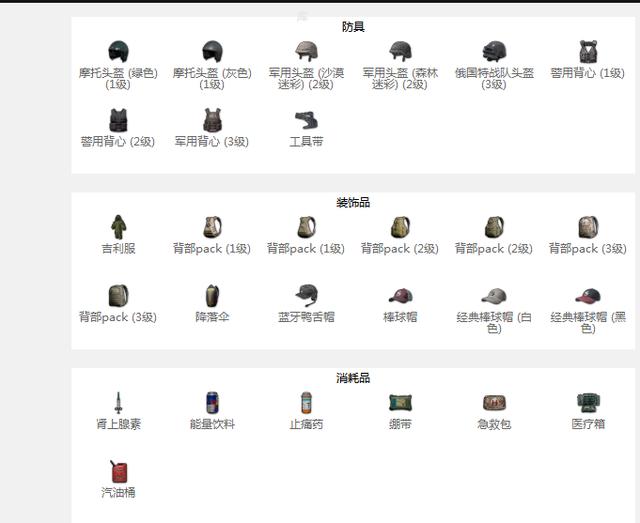The image size is (640, 523).
Task: Open the 医疗箱 text link
Action: click(588, 424)
